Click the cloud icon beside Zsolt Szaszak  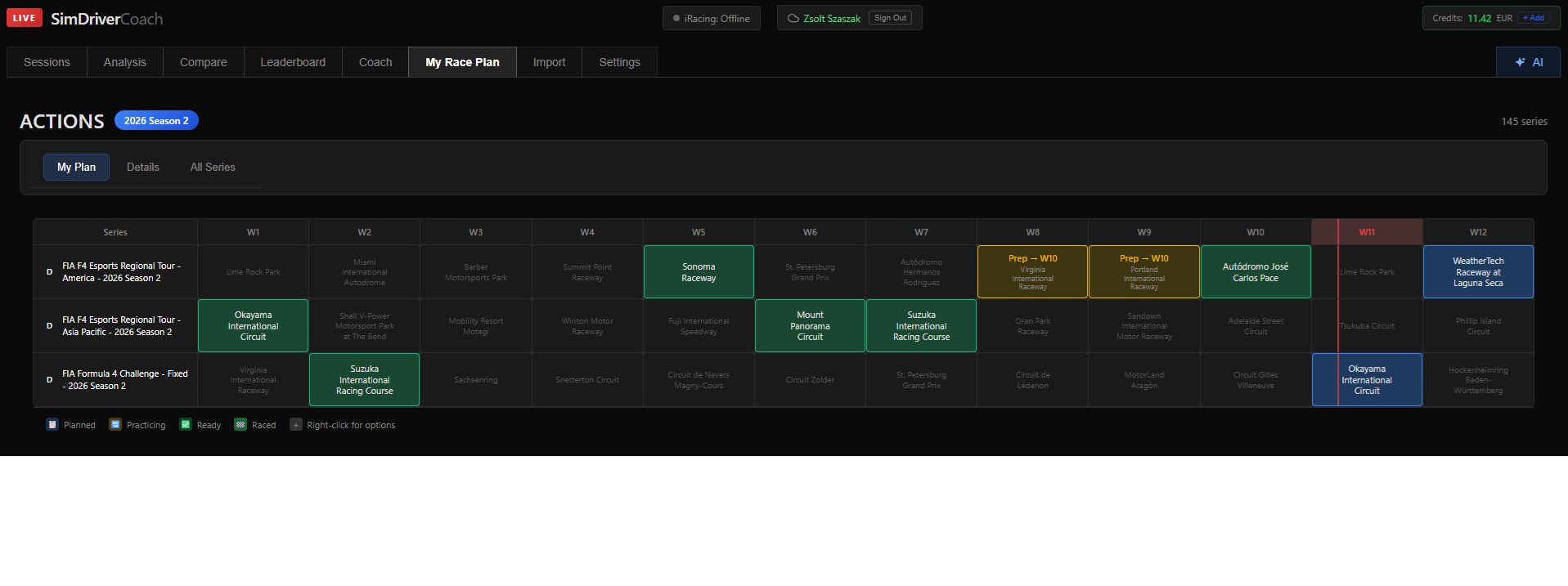(793, 18)
